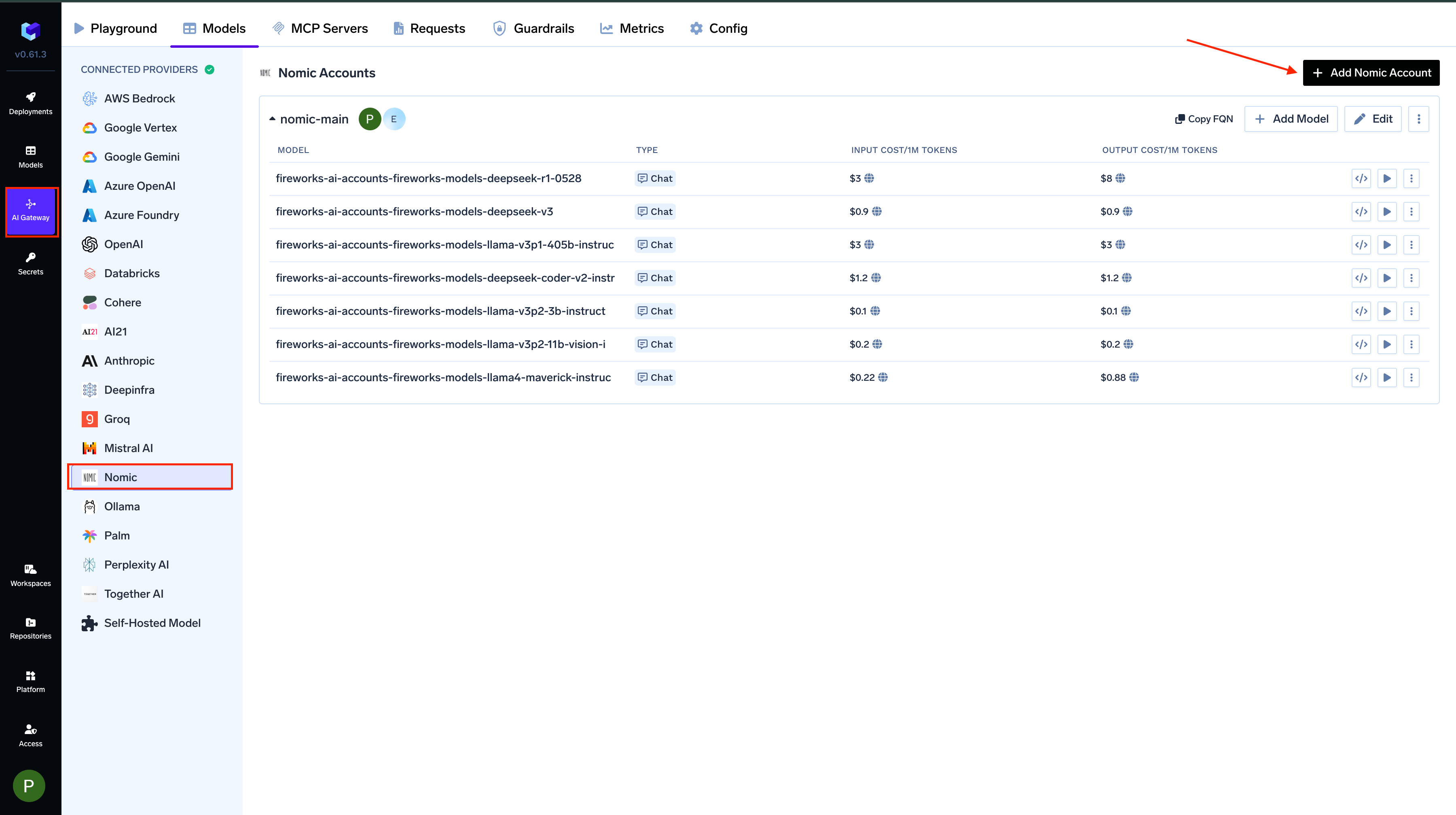Viewport: 1456px width, 815px height.
Task: Open Secrets sidebar item
Action: [x=30, y=263]
